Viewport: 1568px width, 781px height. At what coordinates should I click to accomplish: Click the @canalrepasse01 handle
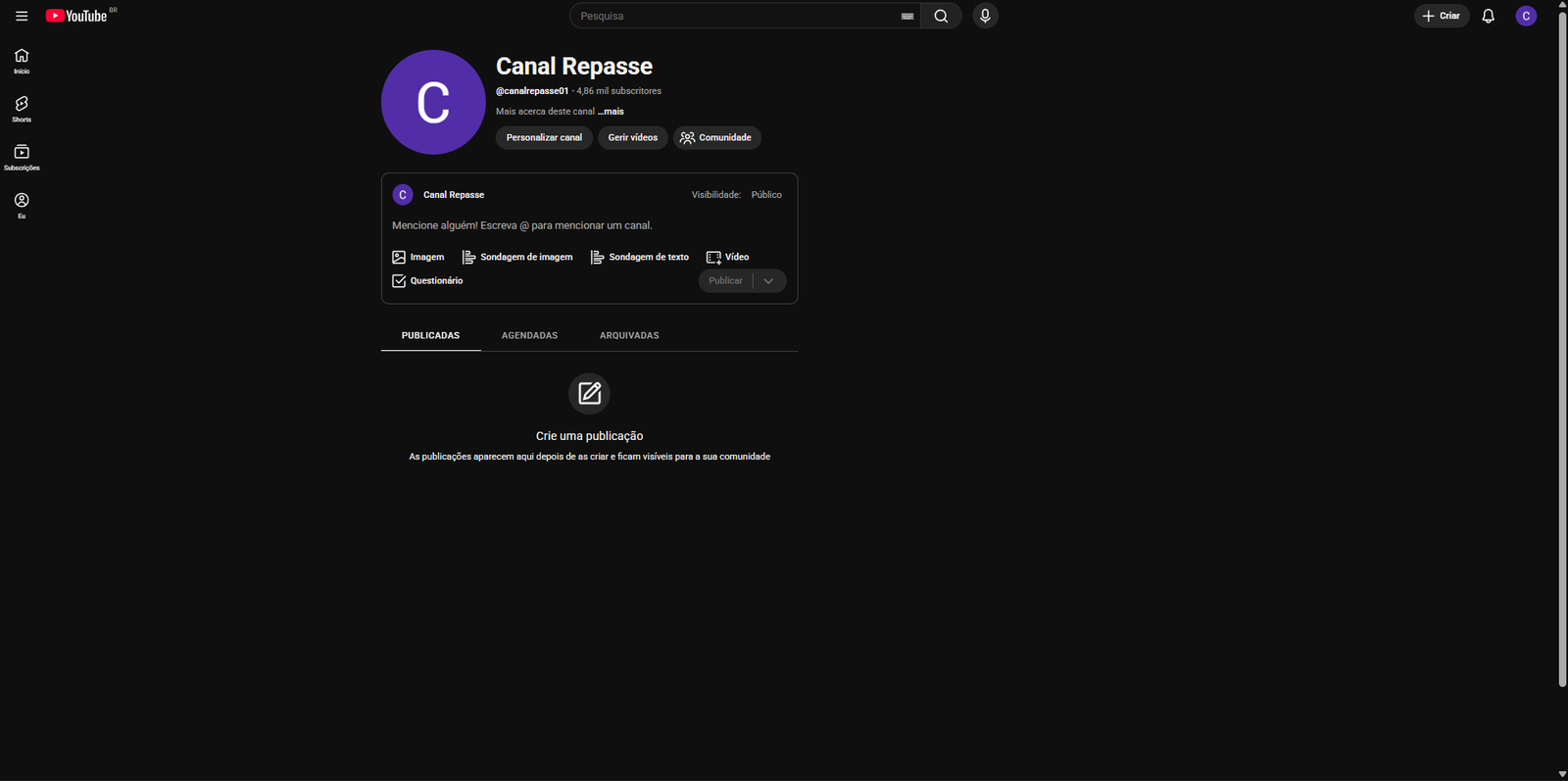click(x=532, y=91)
